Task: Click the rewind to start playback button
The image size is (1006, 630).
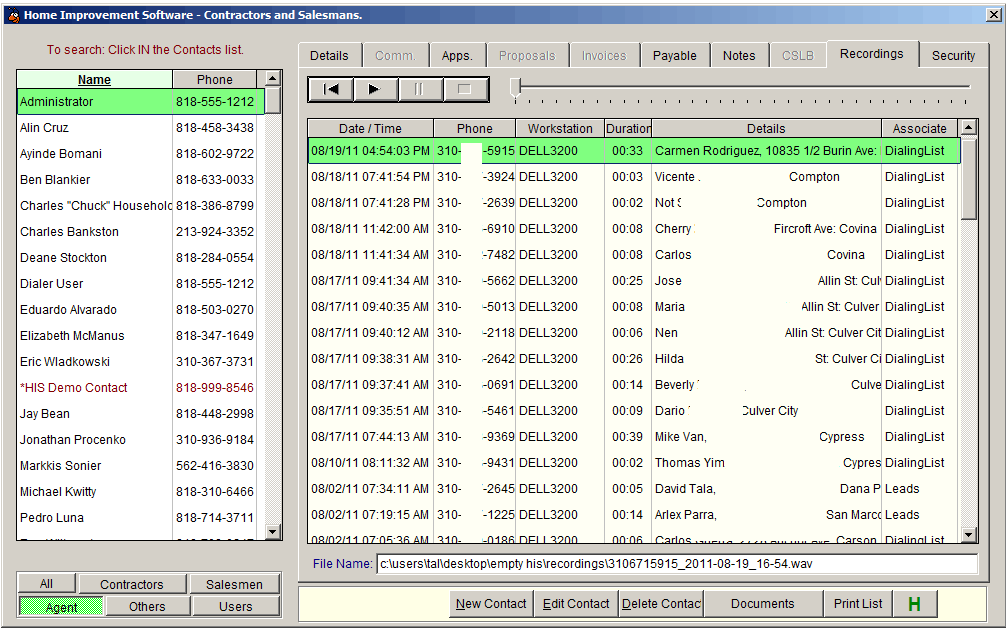Action: coord(330,89)
